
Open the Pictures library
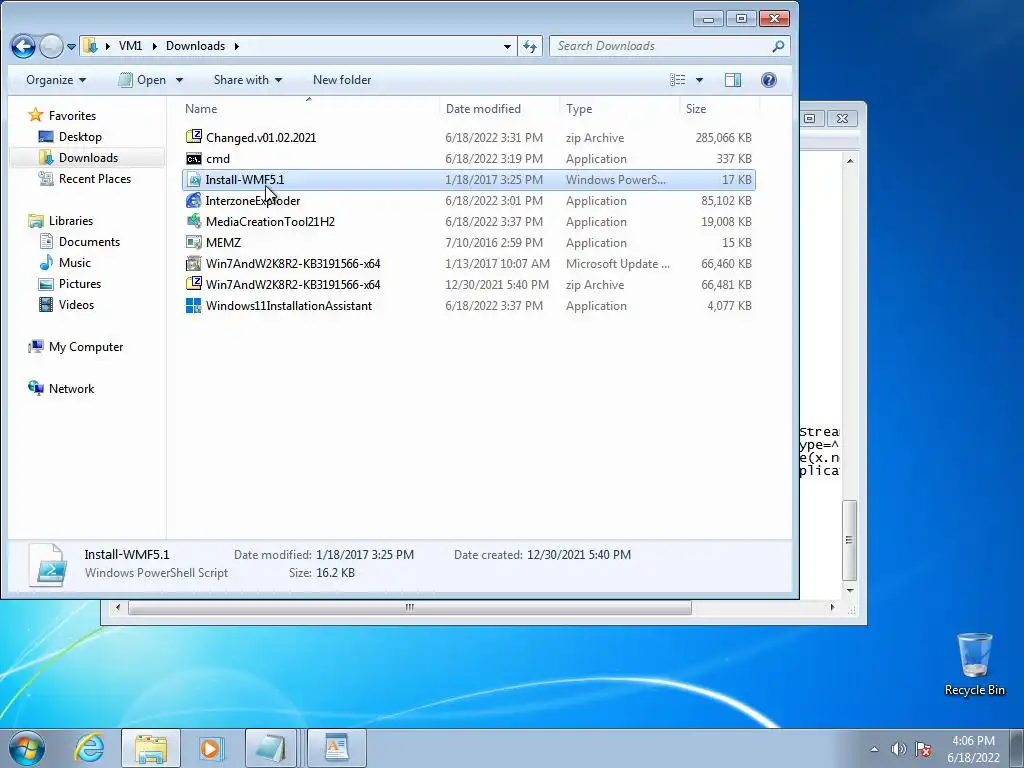coord(80,283)
